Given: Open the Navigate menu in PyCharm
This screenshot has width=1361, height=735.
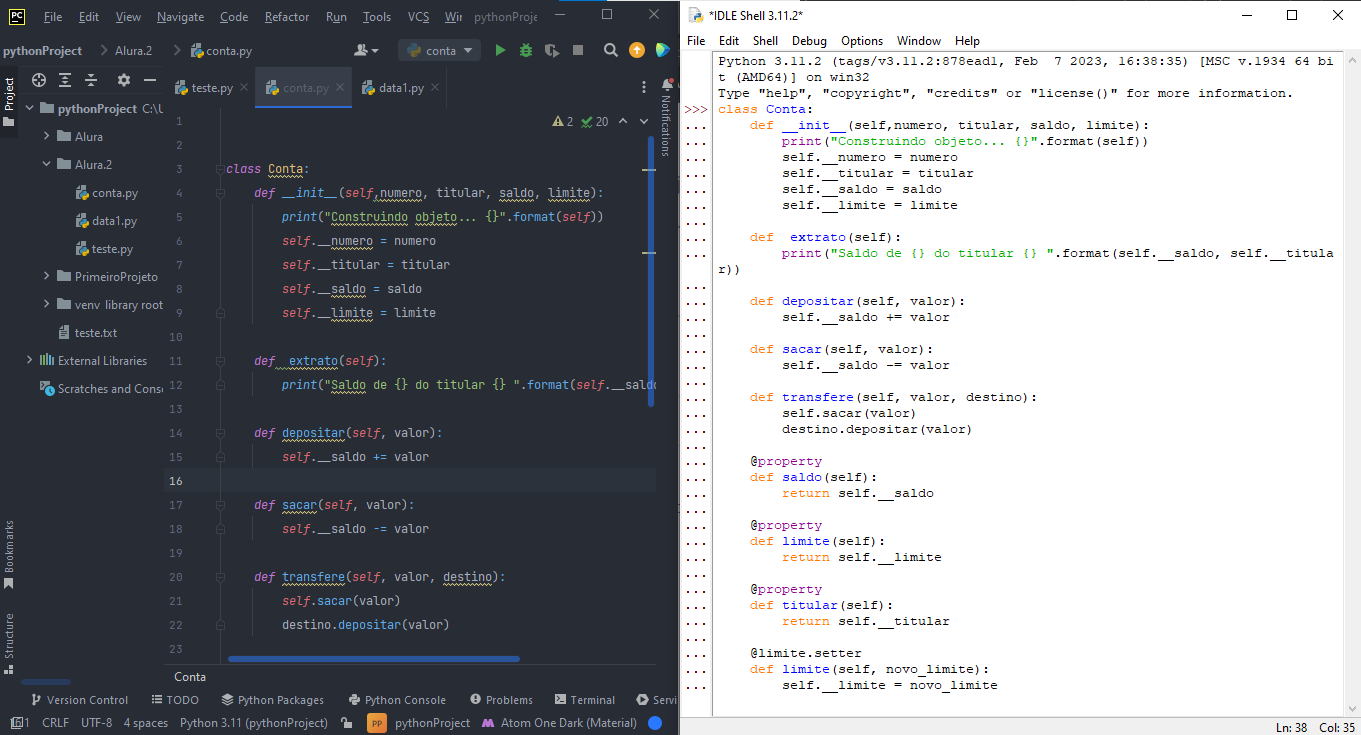Looking at the screenshot, I should pos(180,17).
